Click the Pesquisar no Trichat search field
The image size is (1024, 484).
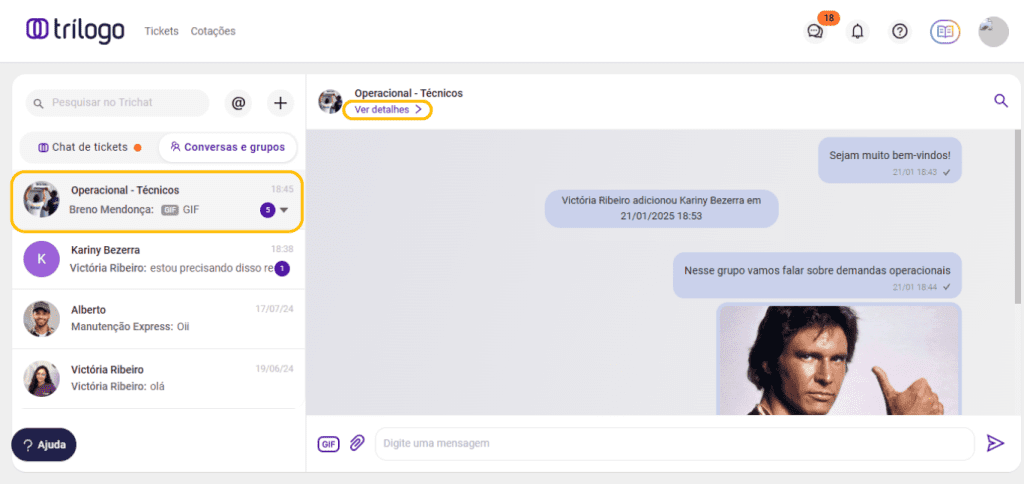(x=118, y=103)
